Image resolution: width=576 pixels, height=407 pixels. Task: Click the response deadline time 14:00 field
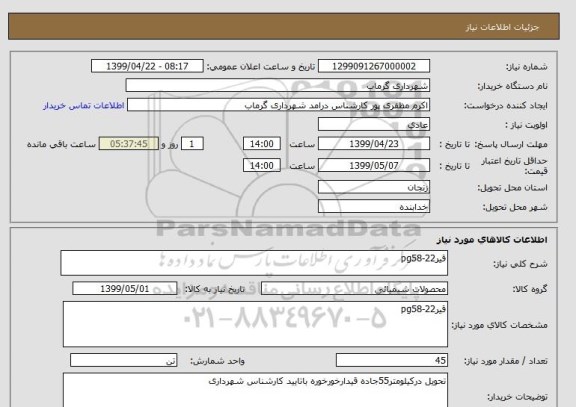click(x=262, y=144)
